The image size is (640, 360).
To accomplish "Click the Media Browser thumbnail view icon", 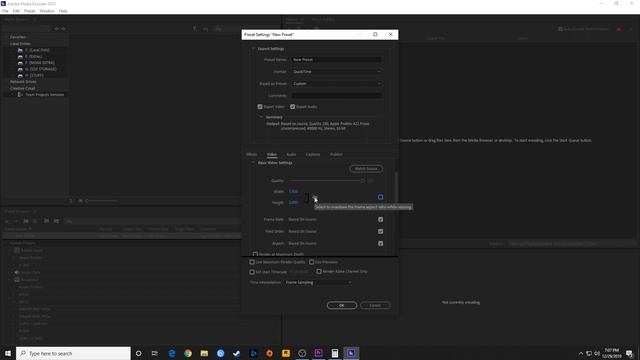I will click(x=80, y=201).
